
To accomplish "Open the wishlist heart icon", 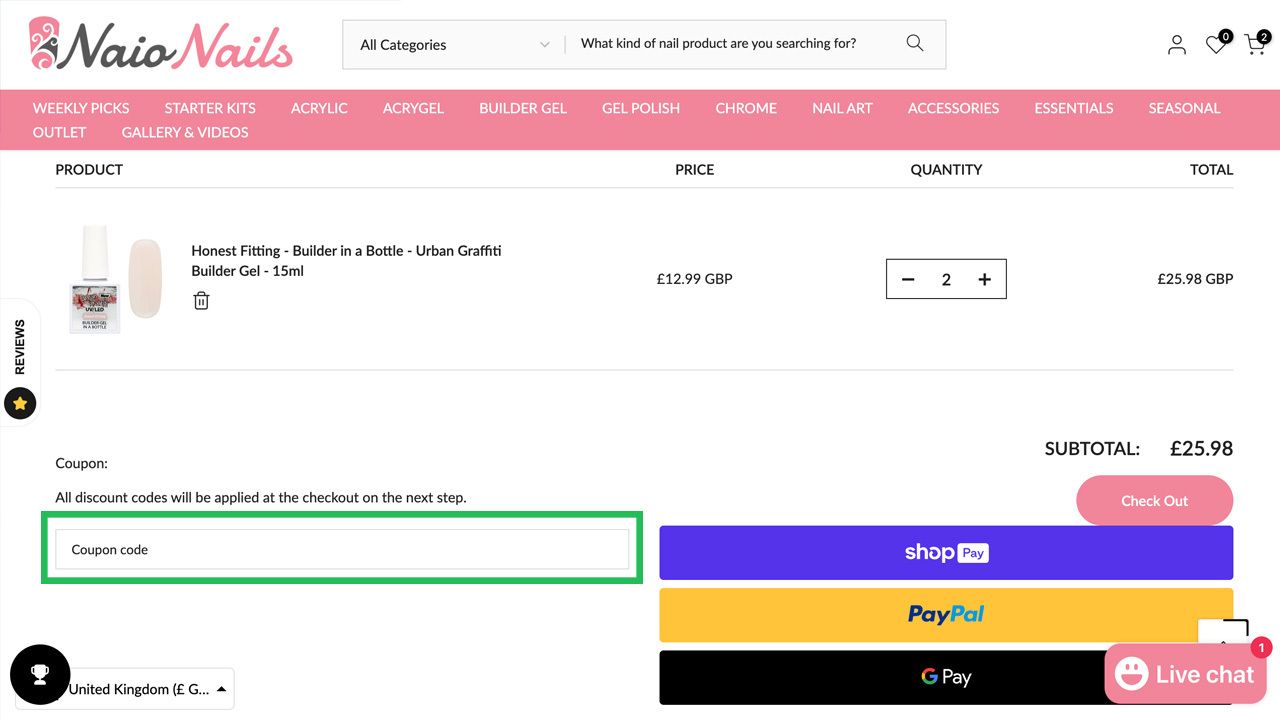I will [x=1216, y=44].
